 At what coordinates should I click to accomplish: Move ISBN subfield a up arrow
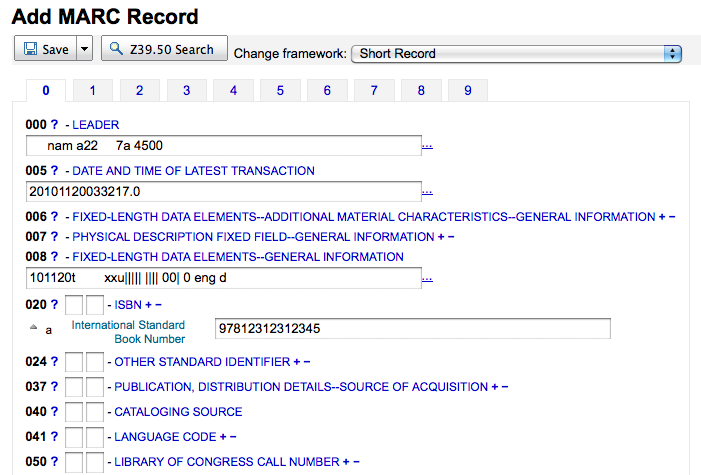click(x=33, y=328)
